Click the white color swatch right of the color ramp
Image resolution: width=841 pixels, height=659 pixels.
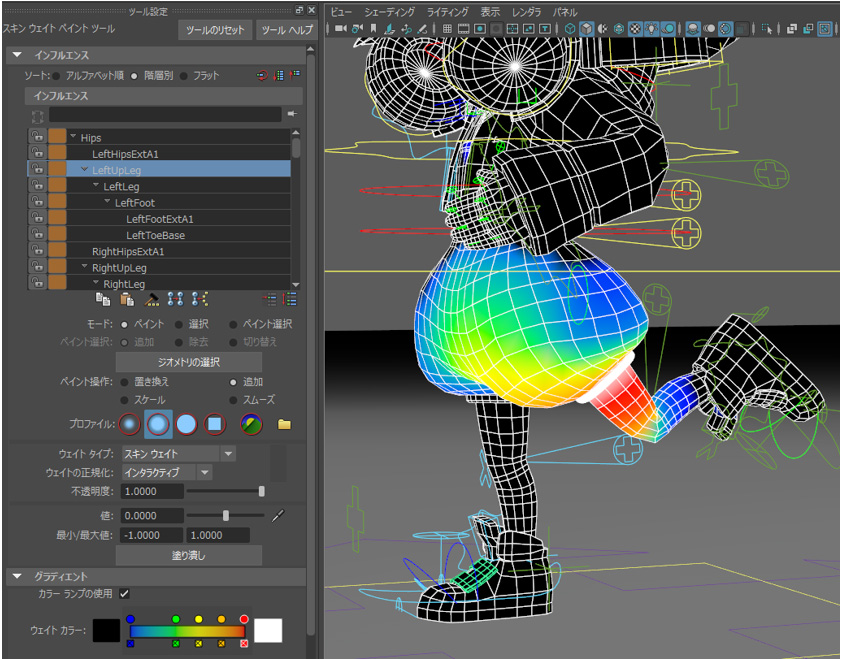coord(268,630)
